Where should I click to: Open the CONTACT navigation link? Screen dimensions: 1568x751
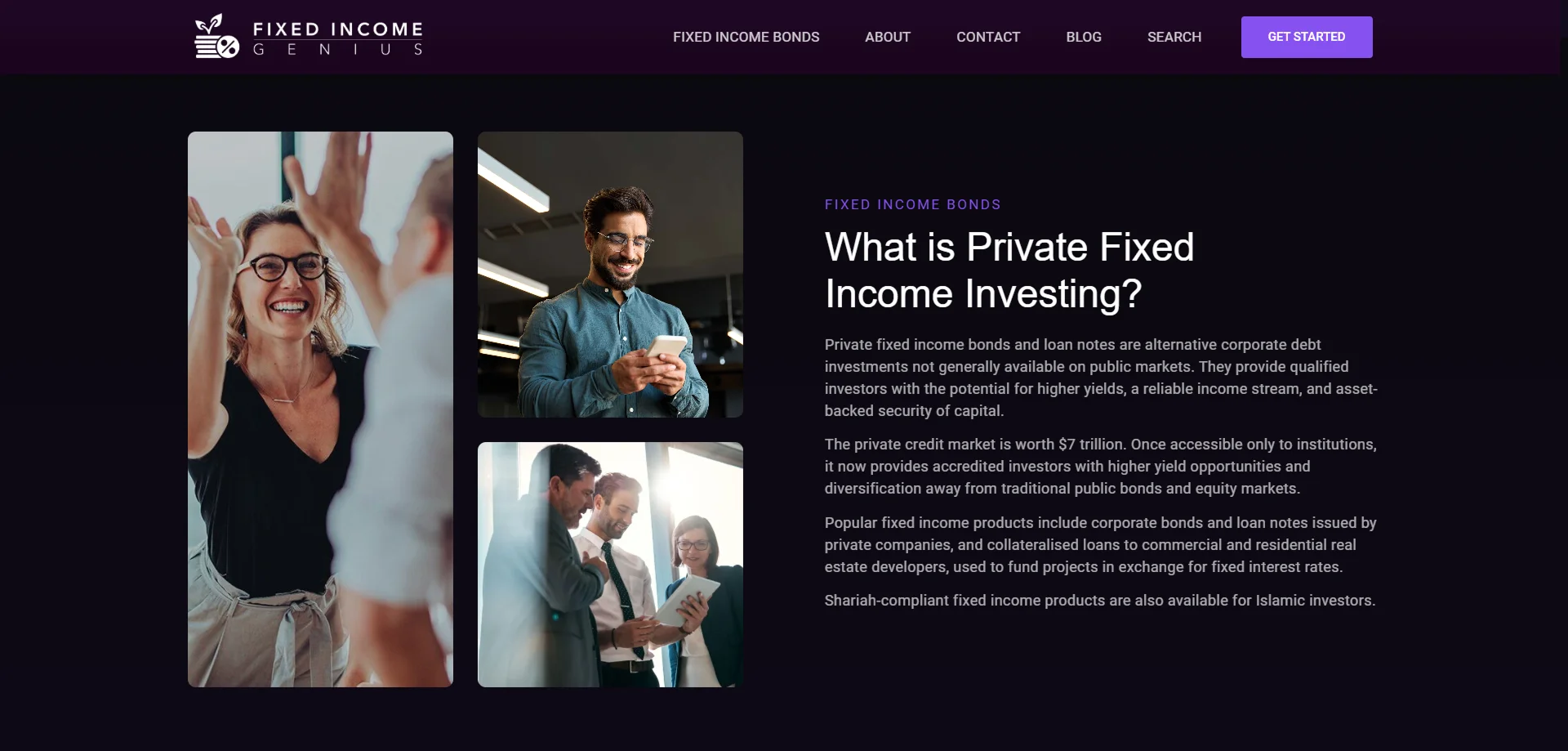click(x=988, y=37)
